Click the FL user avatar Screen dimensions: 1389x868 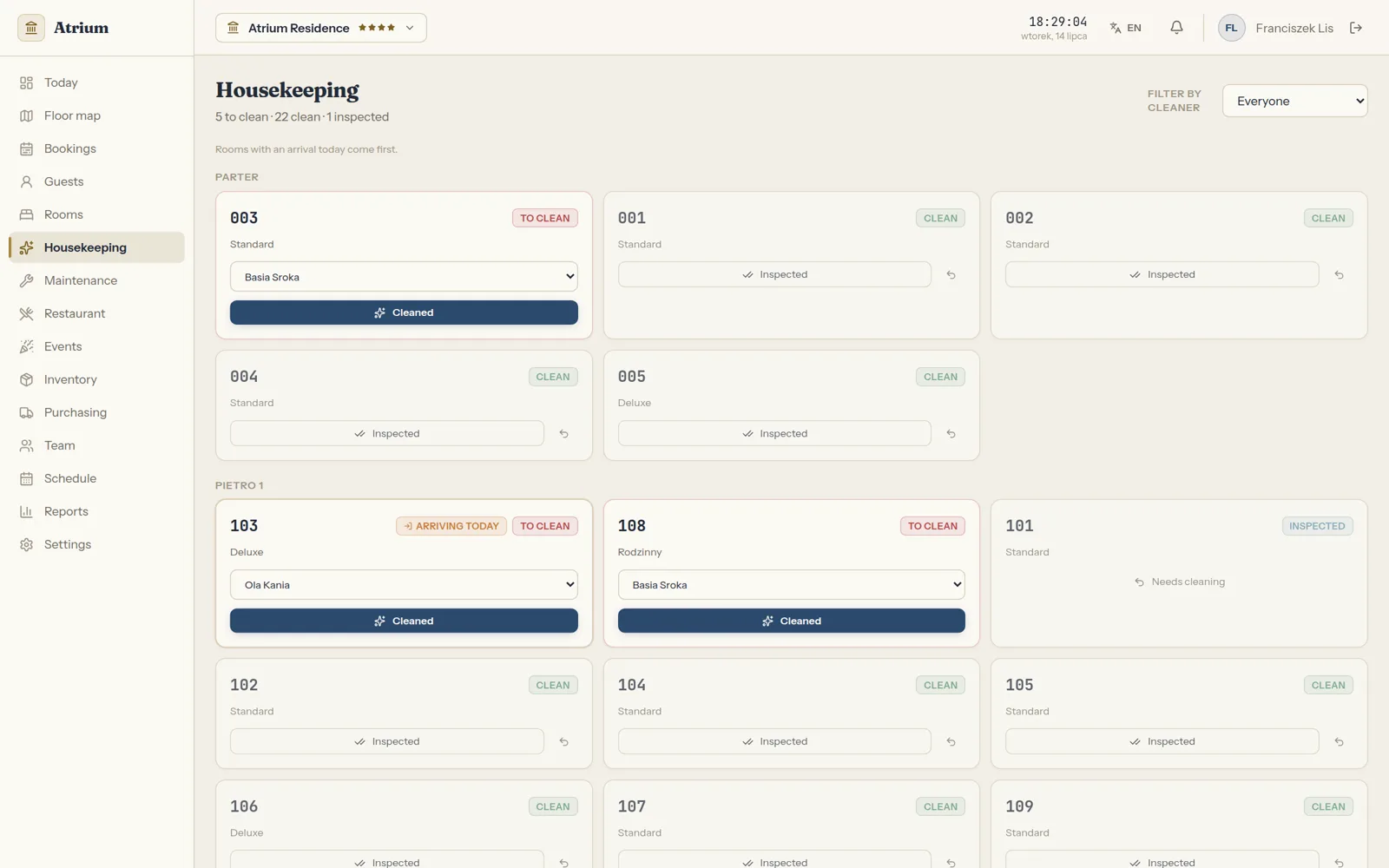point(1231,28)
